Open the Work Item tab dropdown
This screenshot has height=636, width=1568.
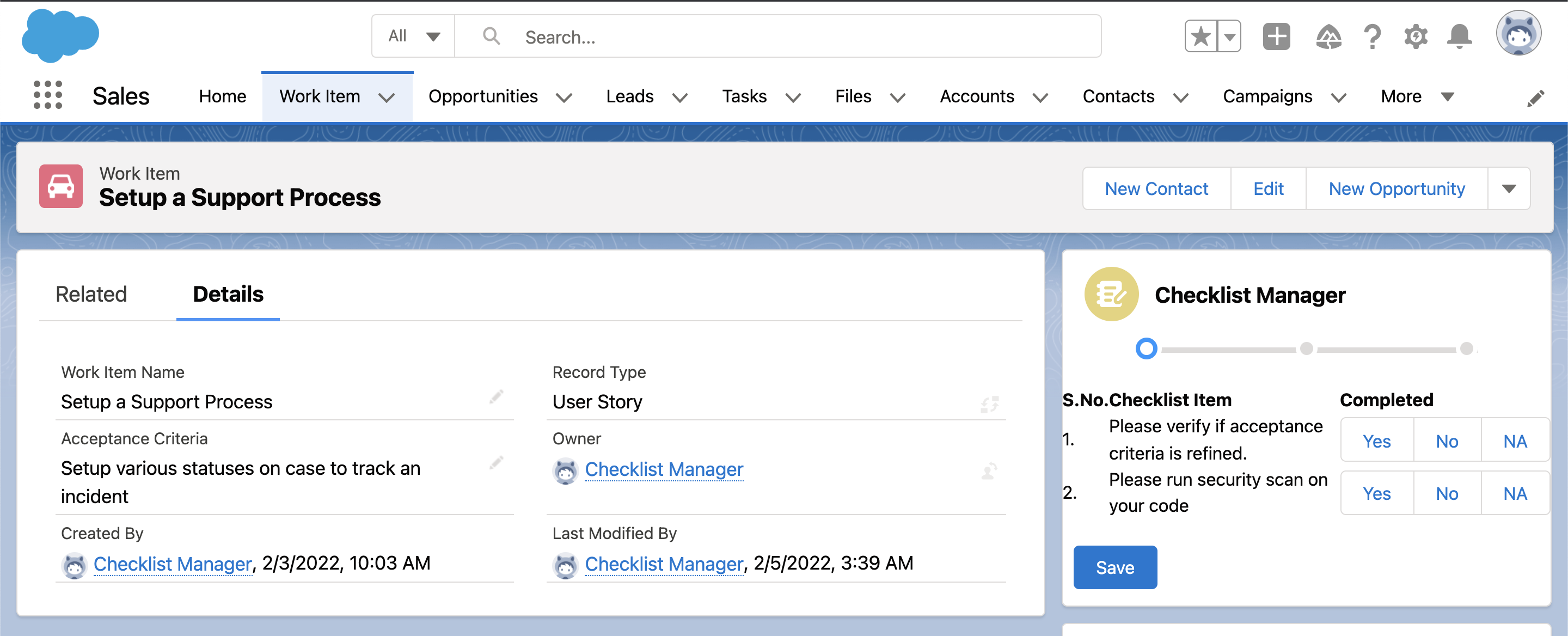(387, 97)
